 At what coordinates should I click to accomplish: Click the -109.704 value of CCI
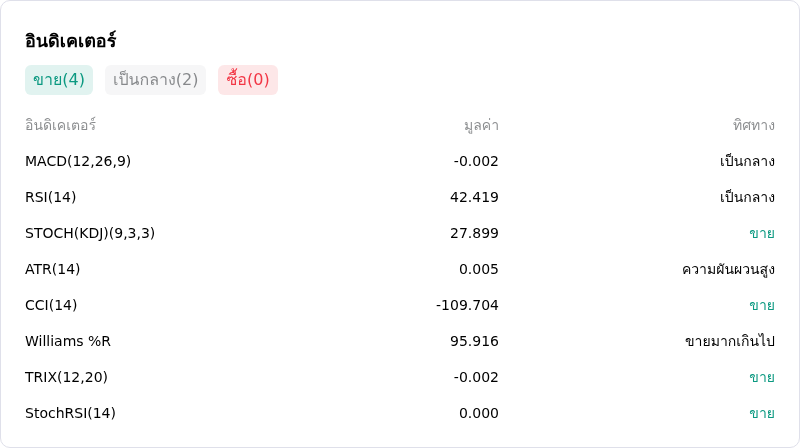pyautogui.click(x=467, y=305)
